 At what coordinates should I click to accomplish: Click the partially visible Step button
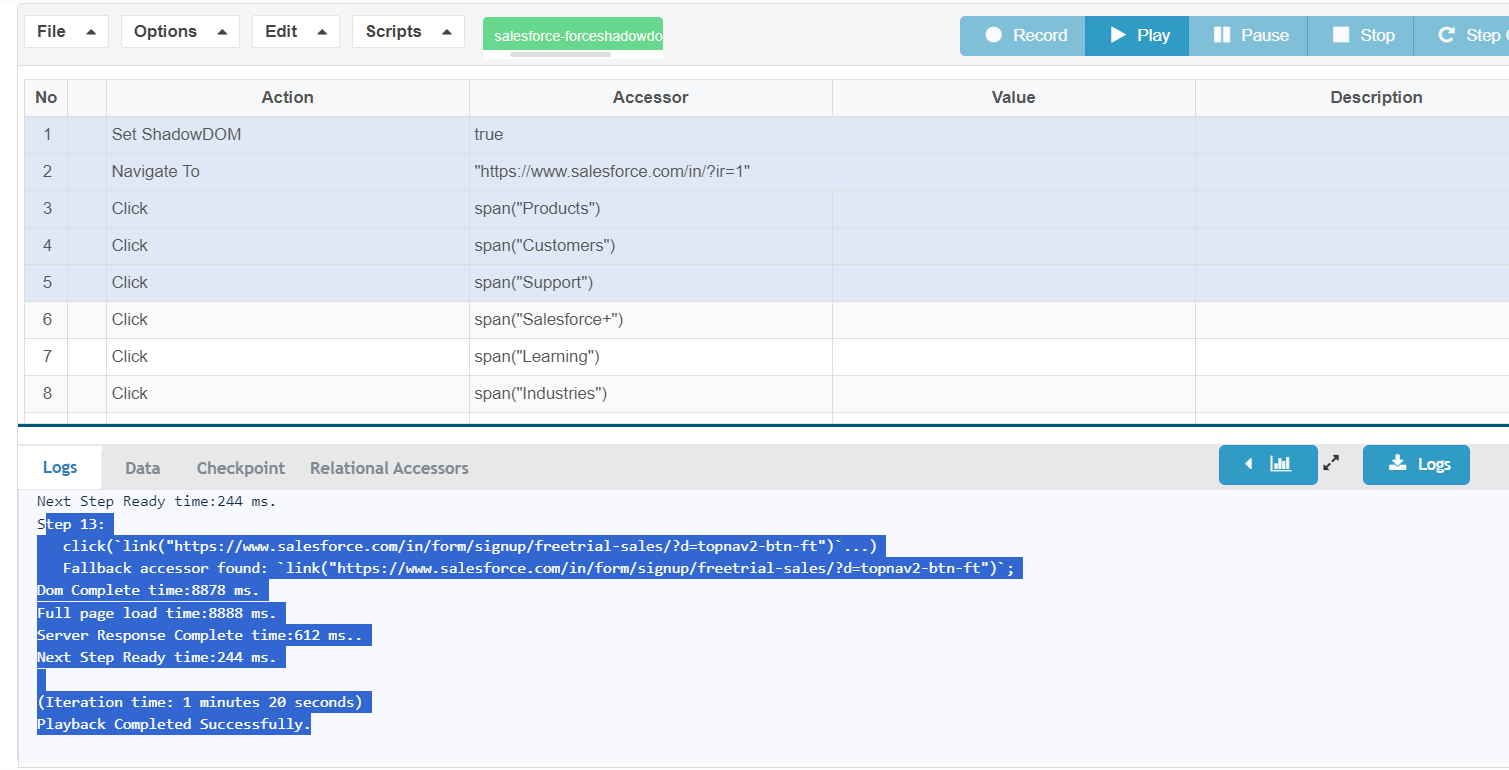pyautogui.click(x=1462, y=36)
